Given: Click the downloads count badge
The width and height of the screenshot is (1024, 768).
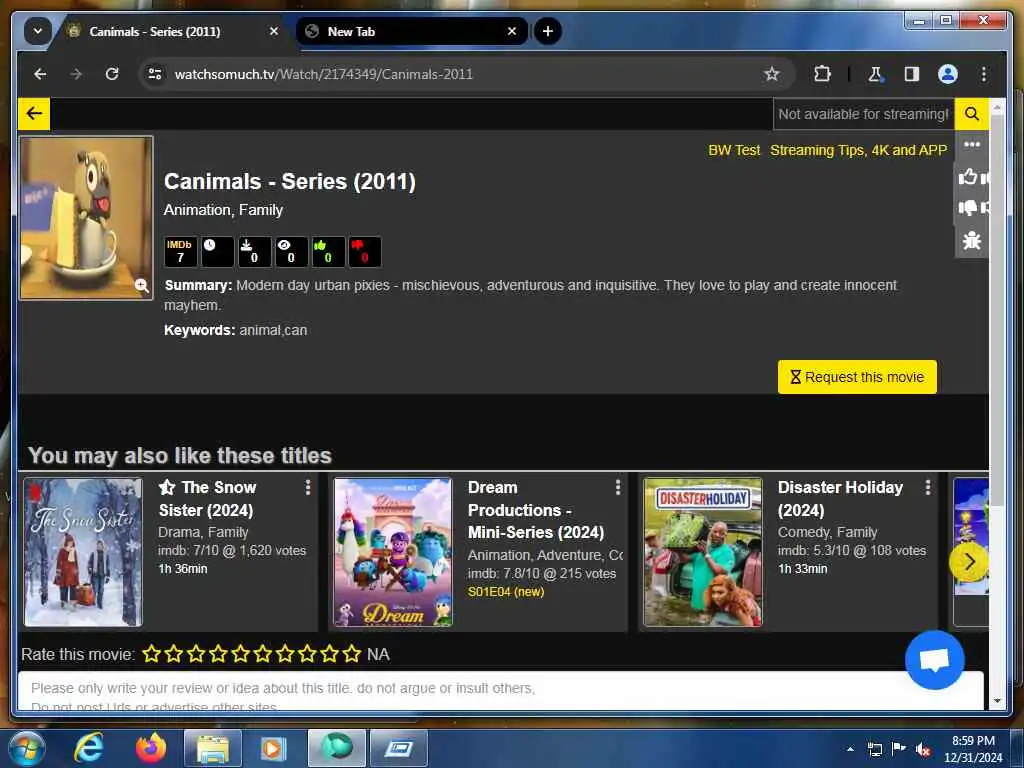Looking at the screenshot, I should tap(254, 251).
